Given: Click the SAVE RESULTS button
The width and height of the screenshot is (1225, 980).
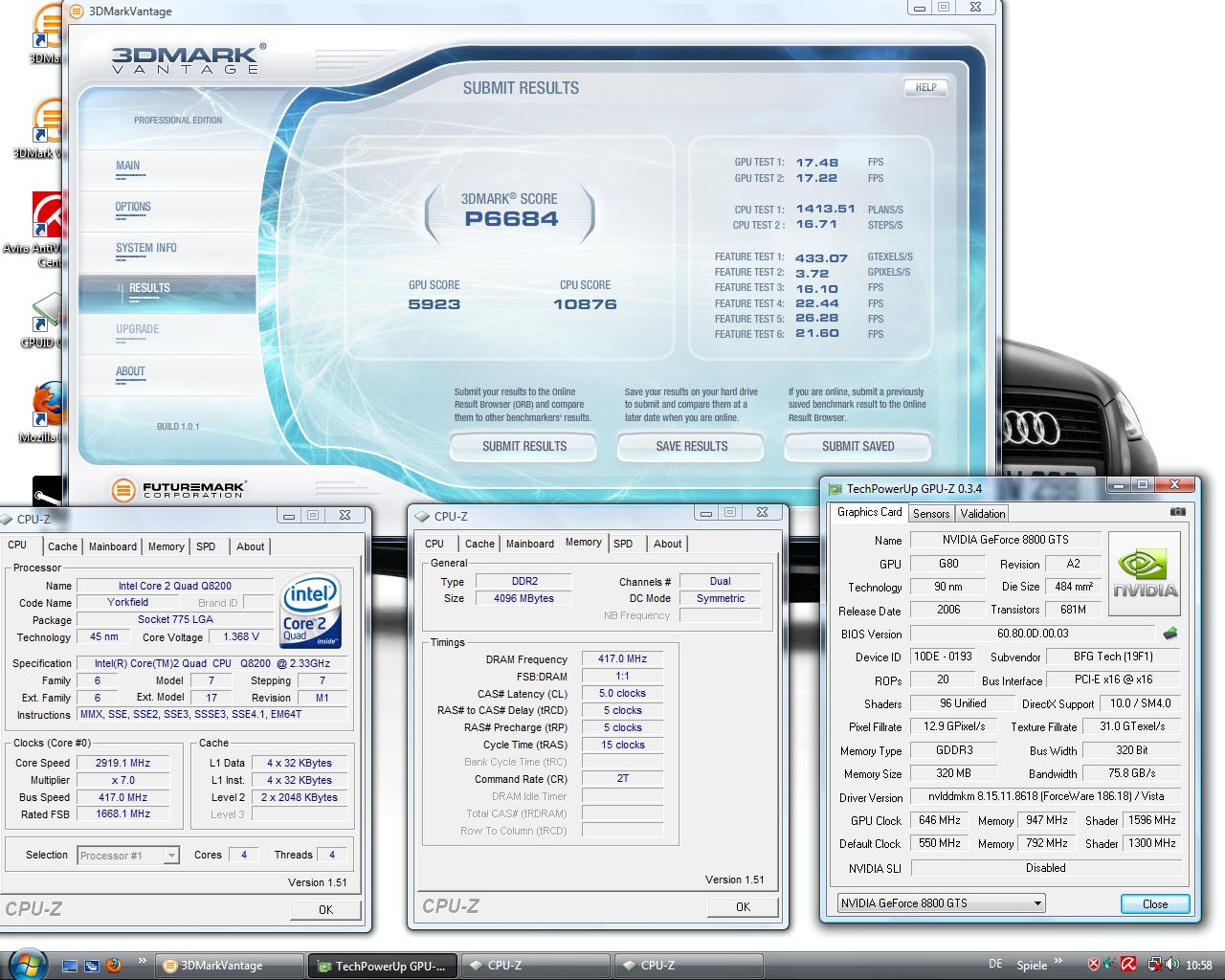Looking at the screenshot, I should (692, 446).
